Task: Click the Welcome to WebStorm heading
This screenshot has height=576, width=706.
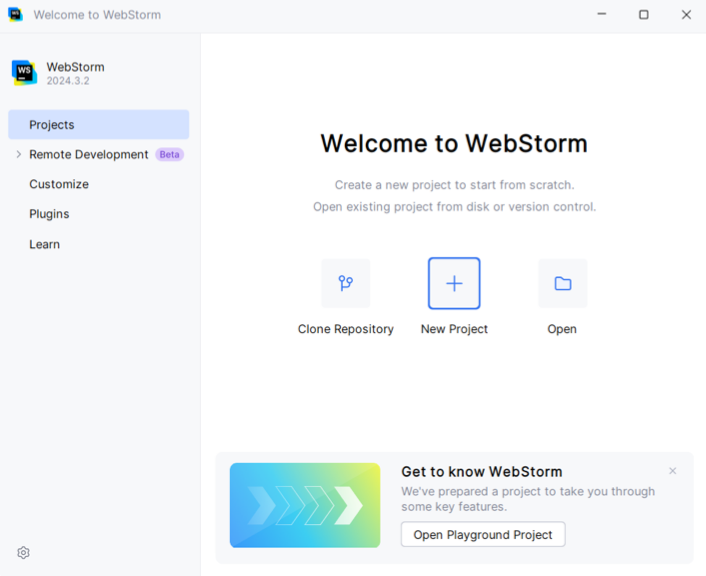Action: pyautogui.click(x=454, y=144)
